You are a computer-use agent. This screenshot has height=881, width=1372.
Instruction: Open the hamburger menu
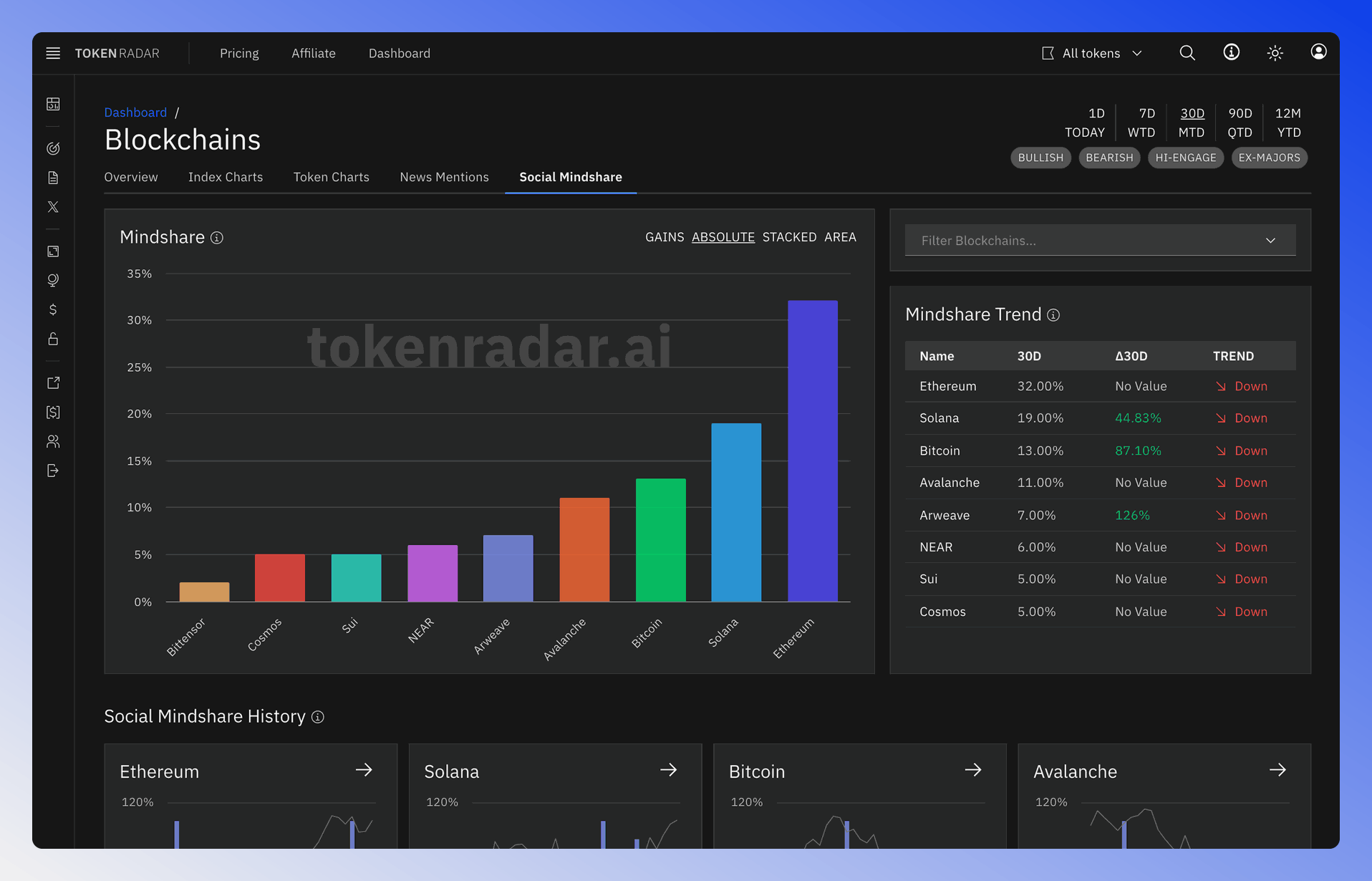coord(53,53)
